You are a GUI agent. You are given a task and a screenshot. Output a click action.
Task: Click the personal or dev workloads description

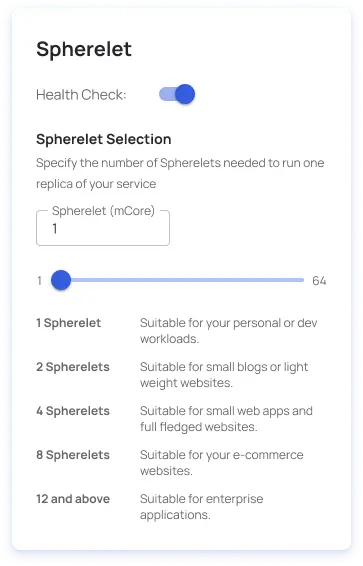point(229,331)
